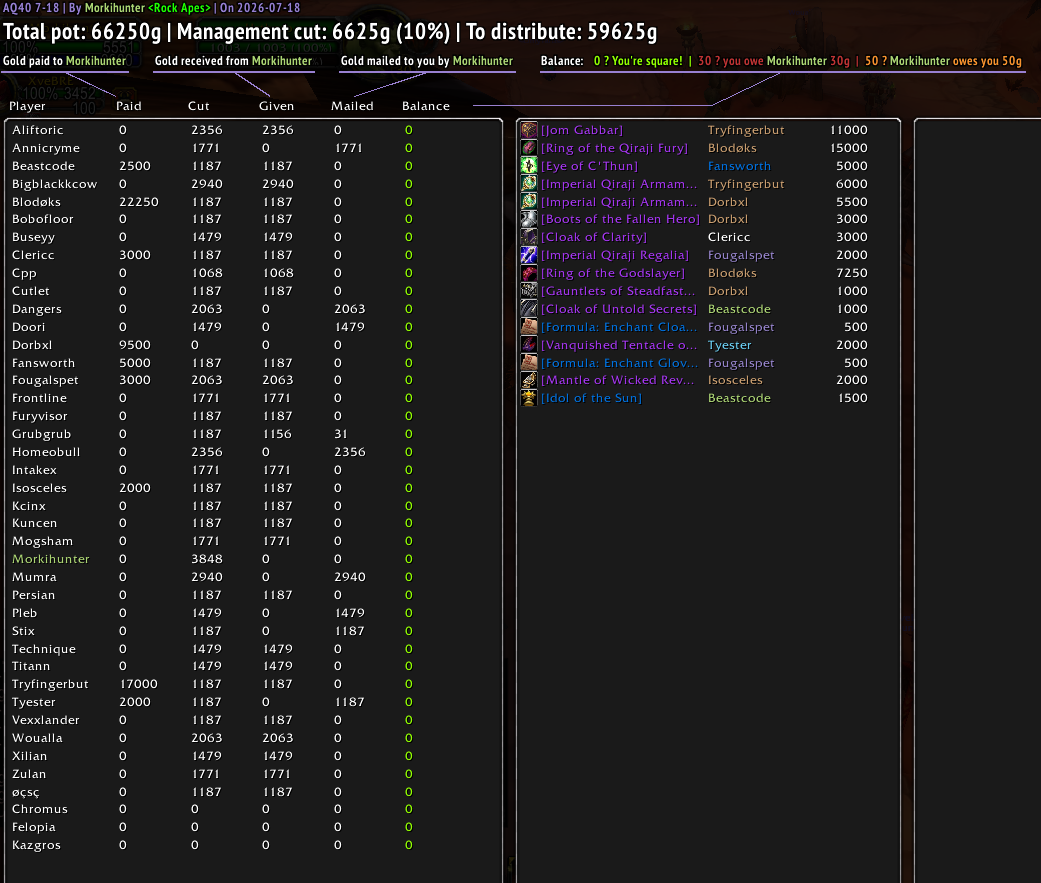The width and height of the screenshot is (1041, 883).
Task: Click the Ring of the Godslayer icon
Action: [x=528, y=273]
